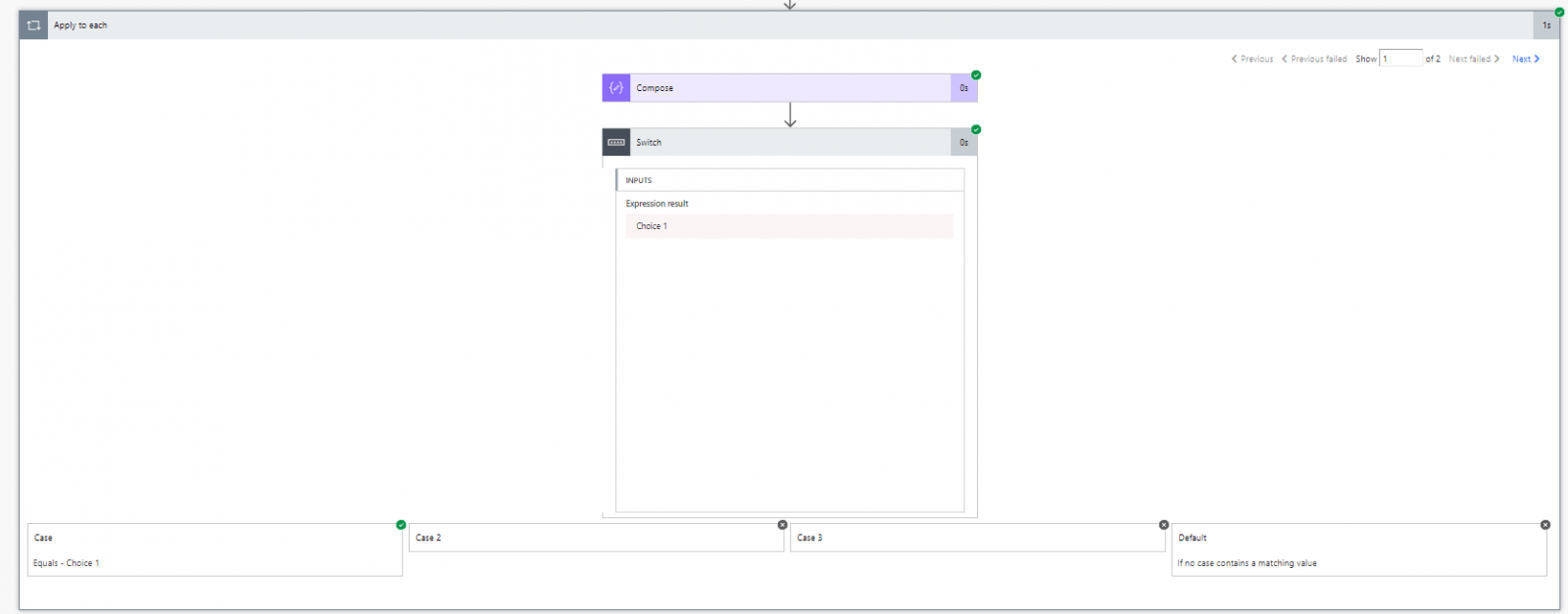Screen dimensions: 1568x614
Task: Click the Case 2 skipped status icon
Action: click(x=782, y=525)
